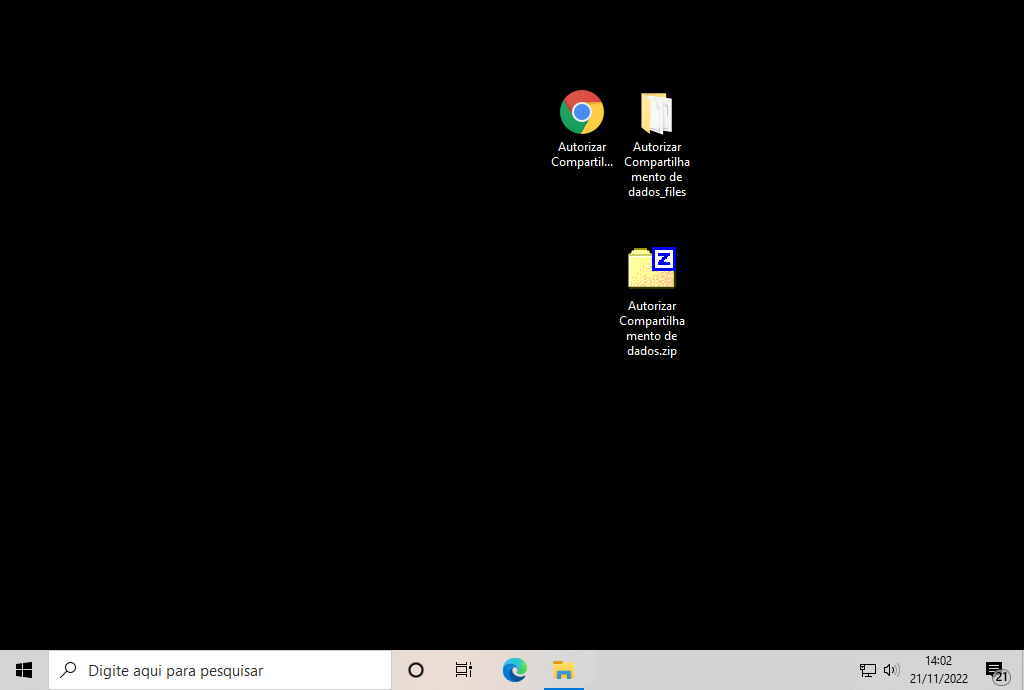Open File Explorer from the taskbar

563,670
